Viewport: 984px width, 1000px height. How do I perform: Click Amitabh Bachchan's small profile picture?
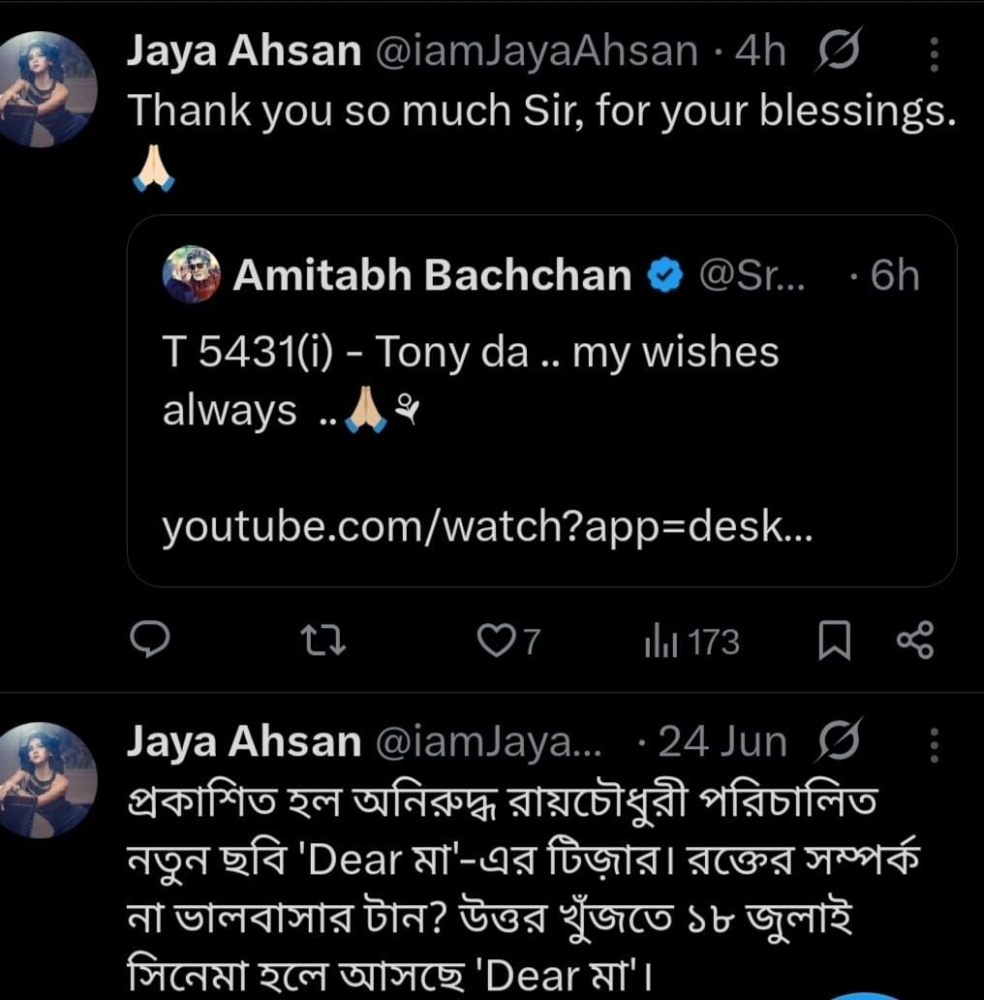coord(190,275)
